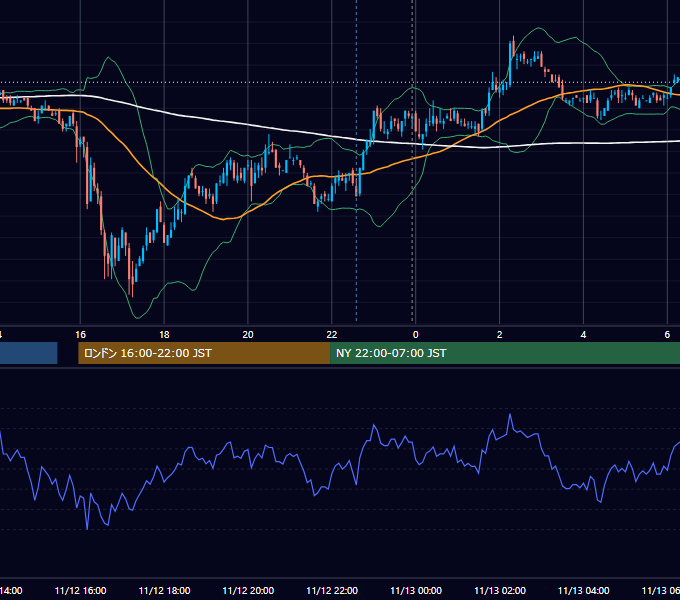Click the '11/13 04:00' date label
This screenshot has width=680, height=600.
[x=584, y=590]
